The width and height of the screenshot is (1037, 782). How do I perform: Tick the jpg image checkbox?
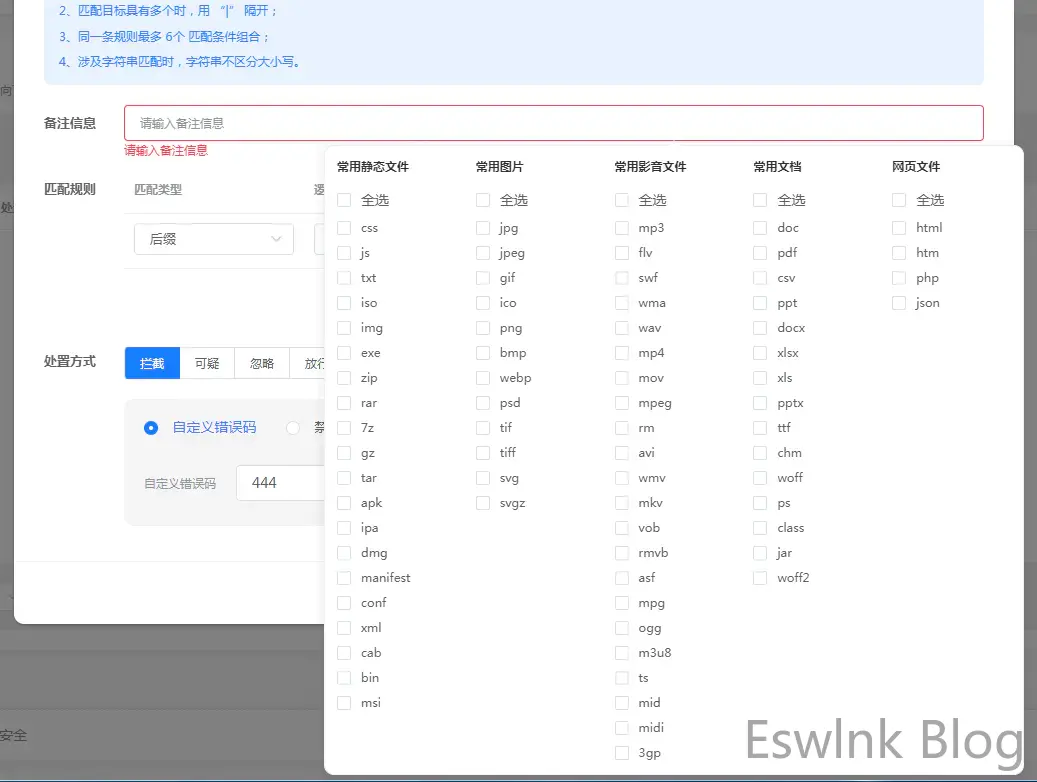tap(483, 228)
